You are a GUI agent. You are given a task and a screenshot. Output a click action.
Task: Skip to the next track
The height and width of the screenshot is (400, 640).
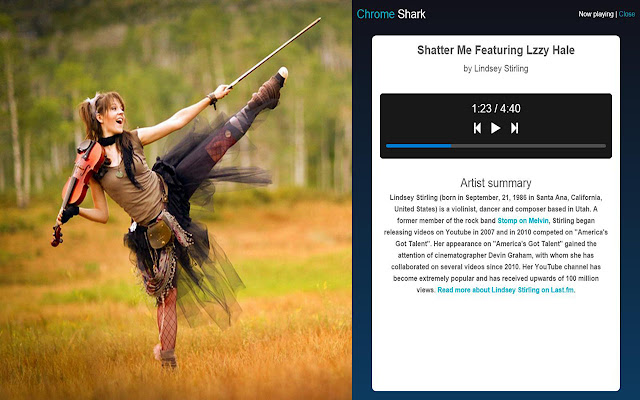tap(514, 128)
